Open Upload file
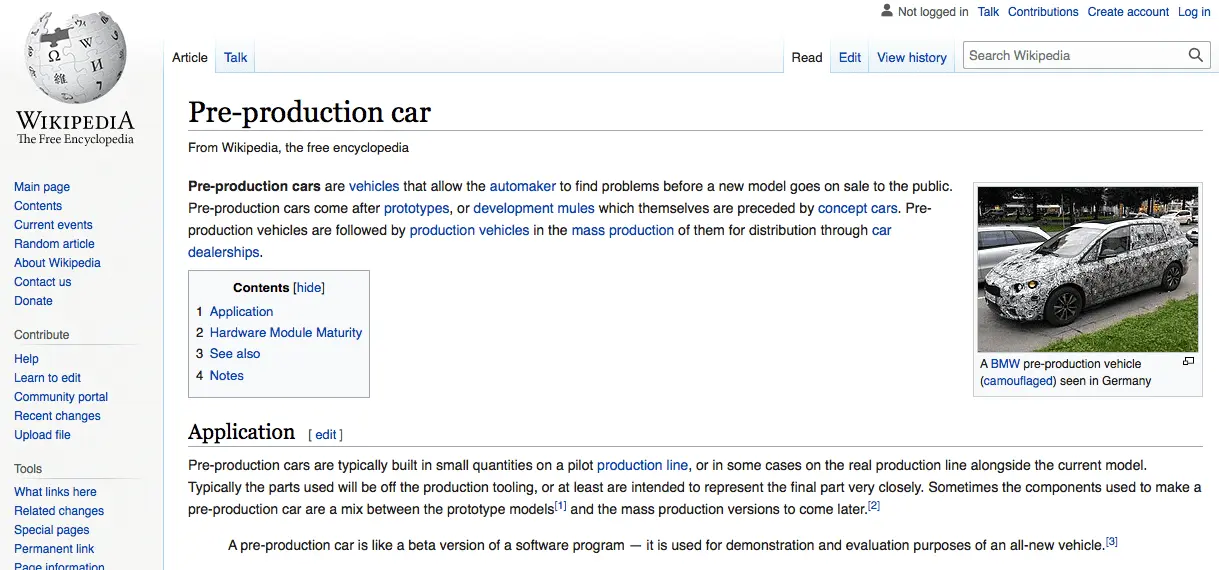The width and height of the screenshot is (1219, 570). point(42,435)
